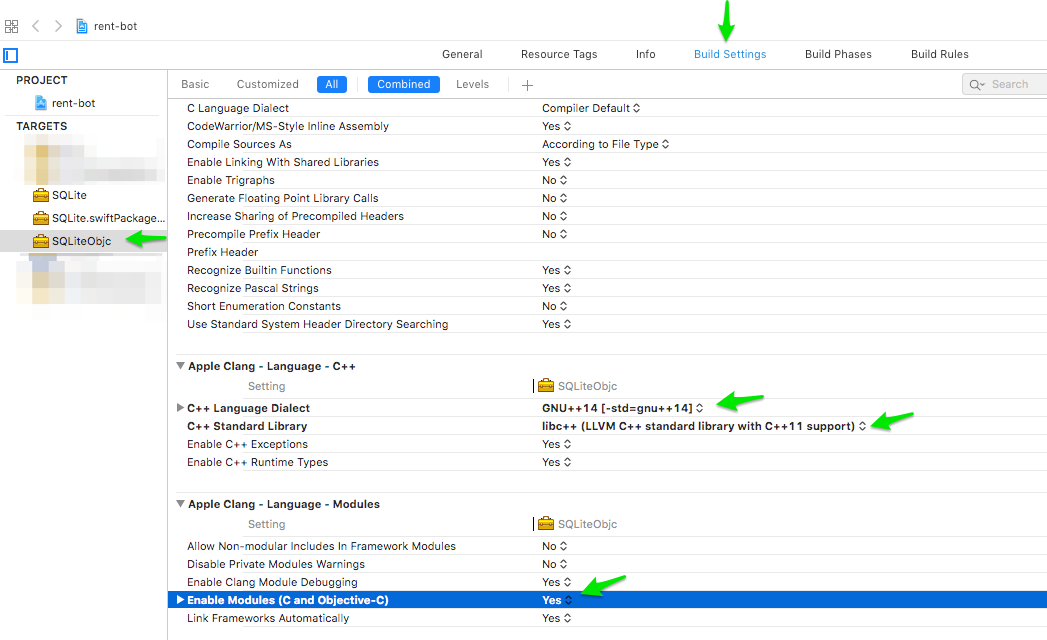Toggle the targets sidebar panel icon
1047x640 pixels.
(11, 55)
